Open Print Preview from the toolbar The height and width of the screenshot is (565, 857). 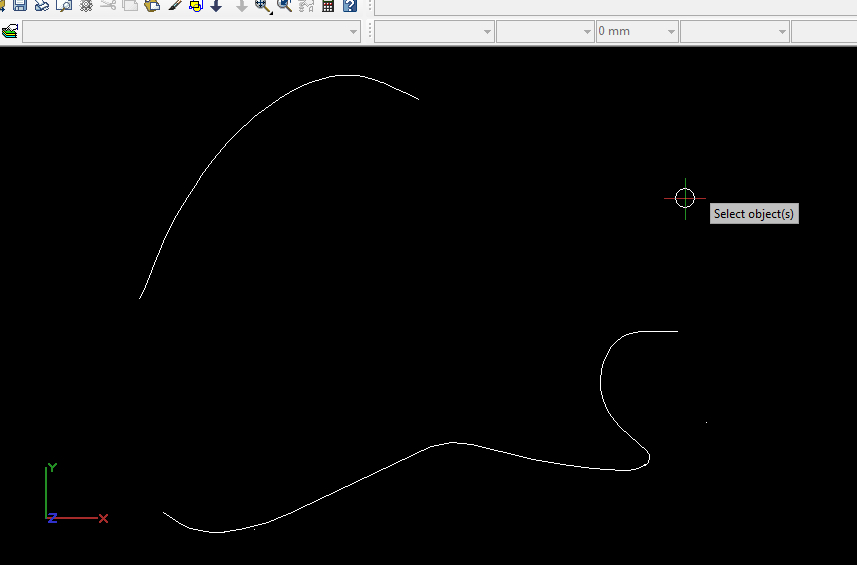[63, 5]
